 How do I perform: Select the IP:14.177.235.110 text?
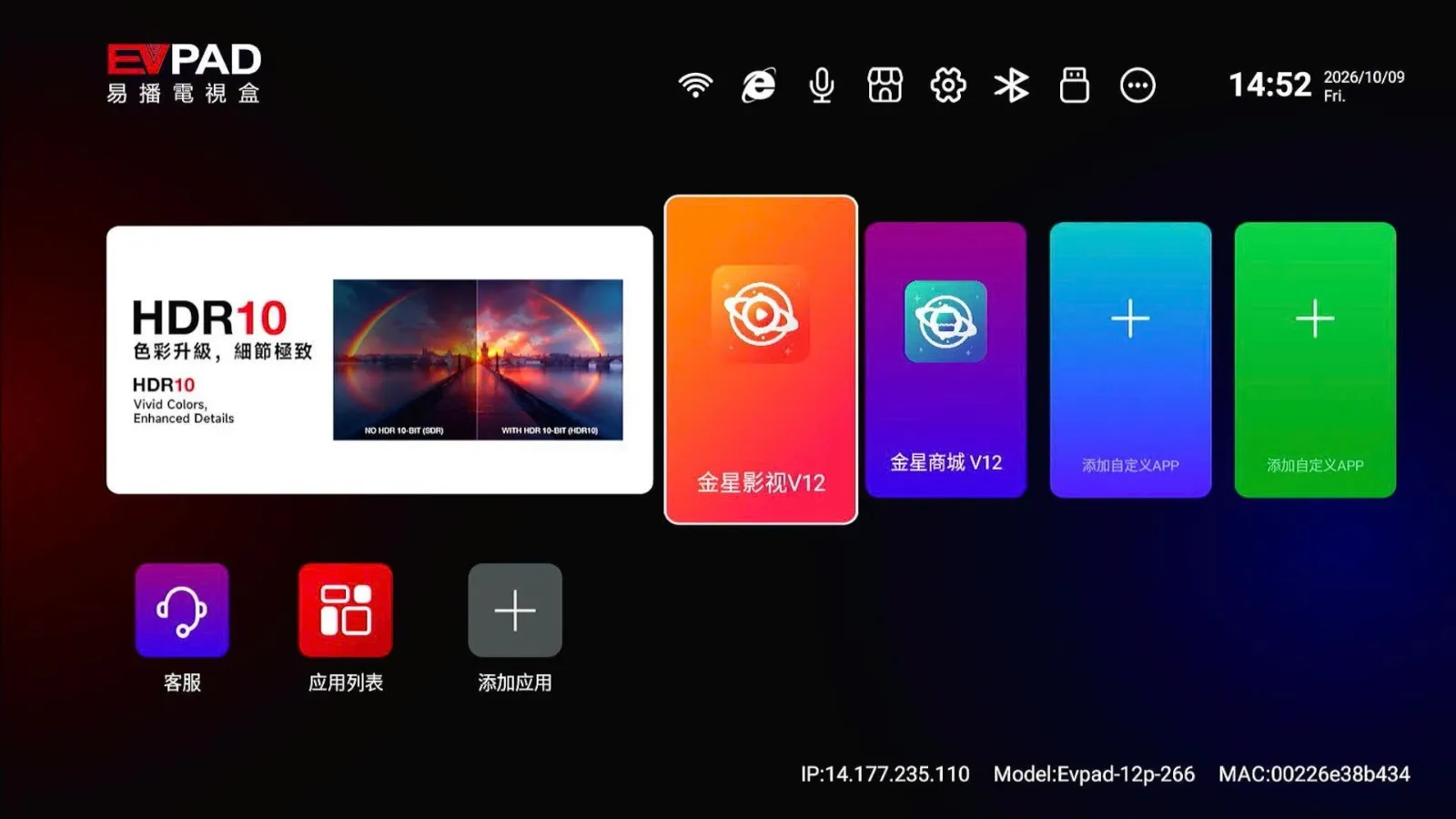tap(885, 774)
